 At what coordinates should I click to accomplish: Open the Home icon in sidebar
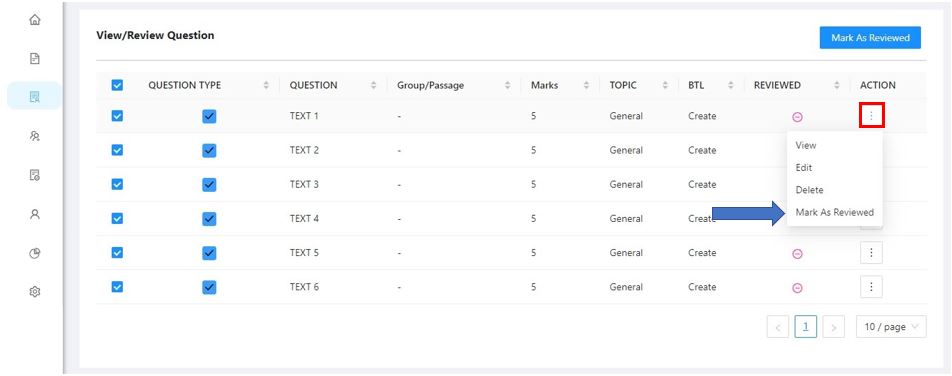click(35, 20)
